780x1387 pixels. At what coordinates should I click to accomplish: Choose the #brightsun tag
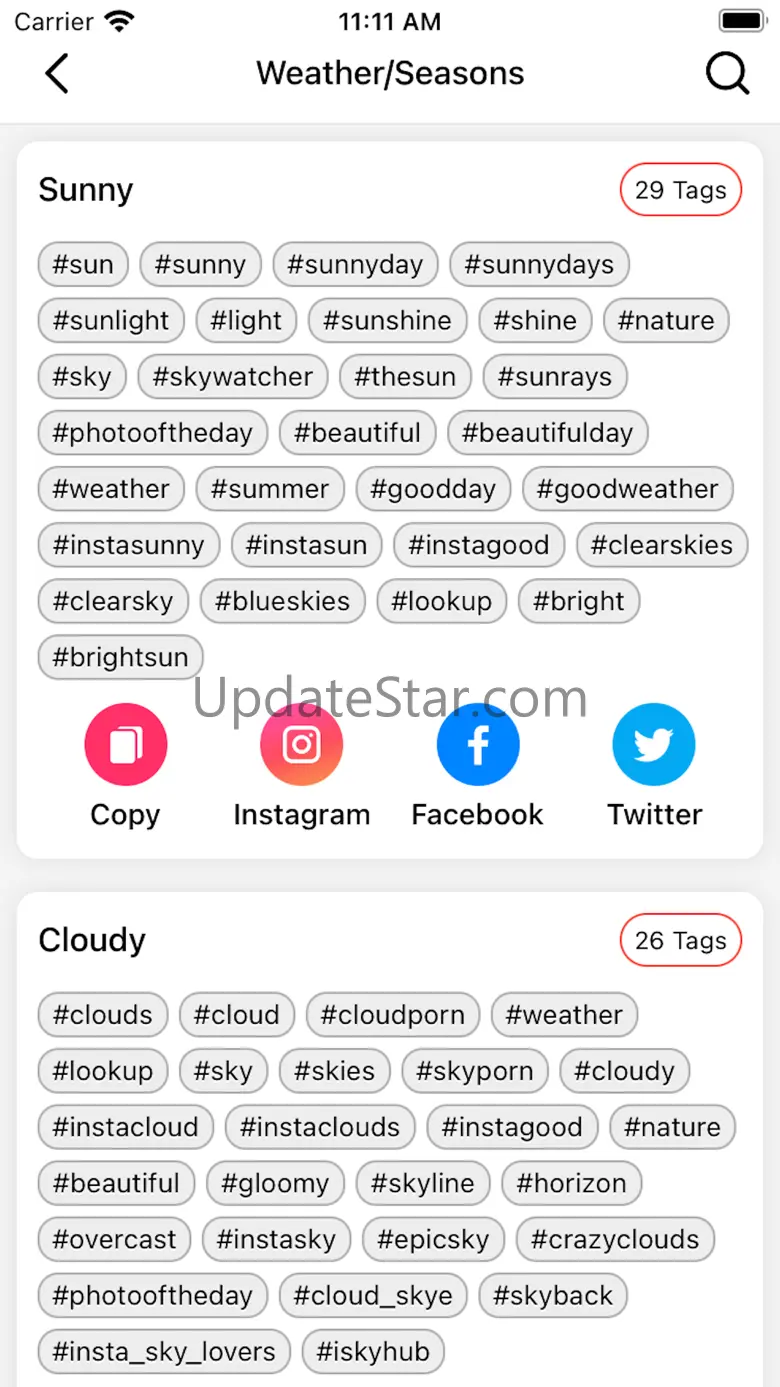[x=120, y=657]
